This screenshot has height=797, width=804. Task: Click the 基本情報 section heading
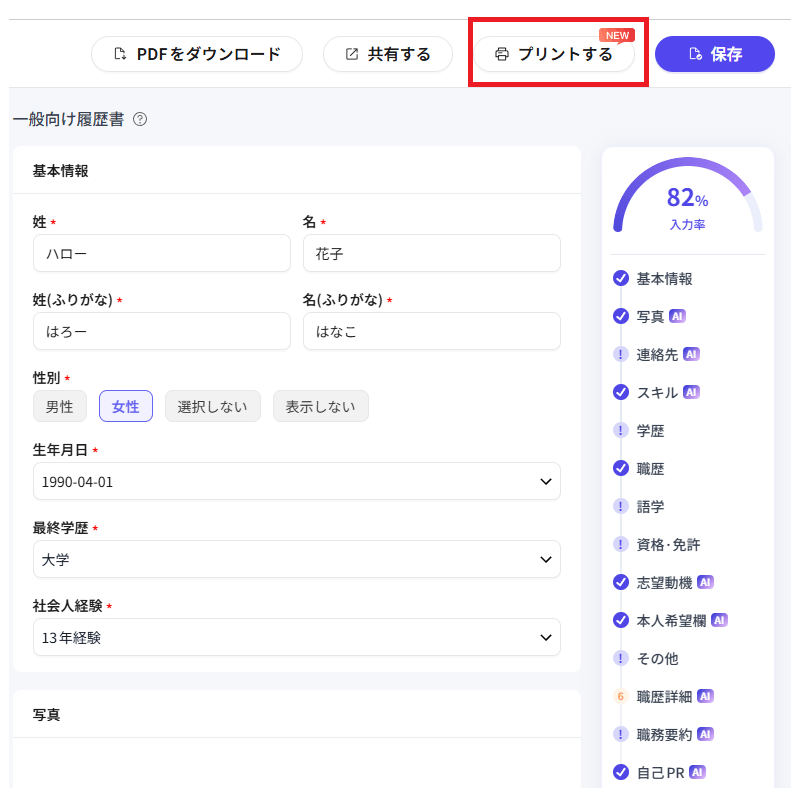(x=60, y=171)
